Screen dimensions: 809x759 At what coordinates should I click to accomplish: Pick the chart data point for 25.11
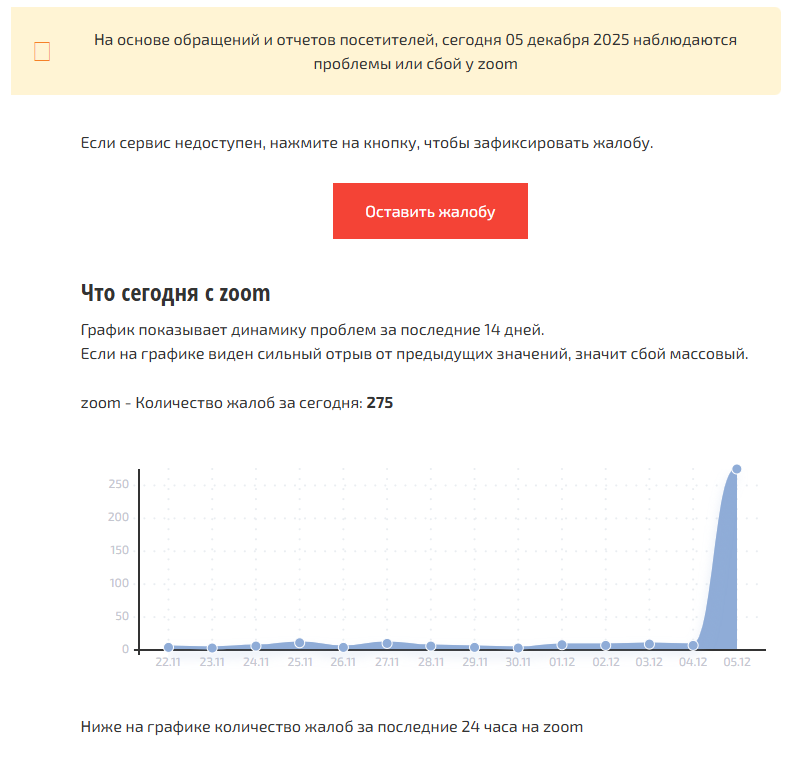click(299, 643)
